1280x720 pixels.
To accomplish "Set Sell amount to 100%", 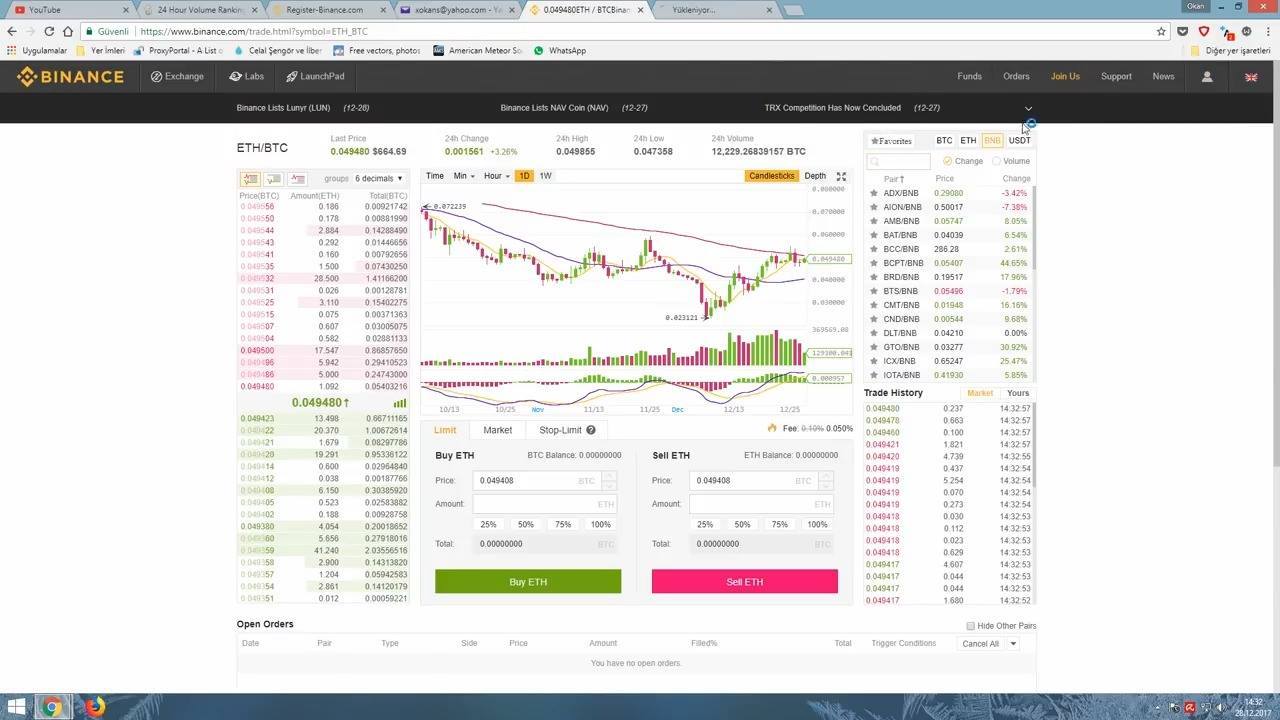I will [817, 524].
